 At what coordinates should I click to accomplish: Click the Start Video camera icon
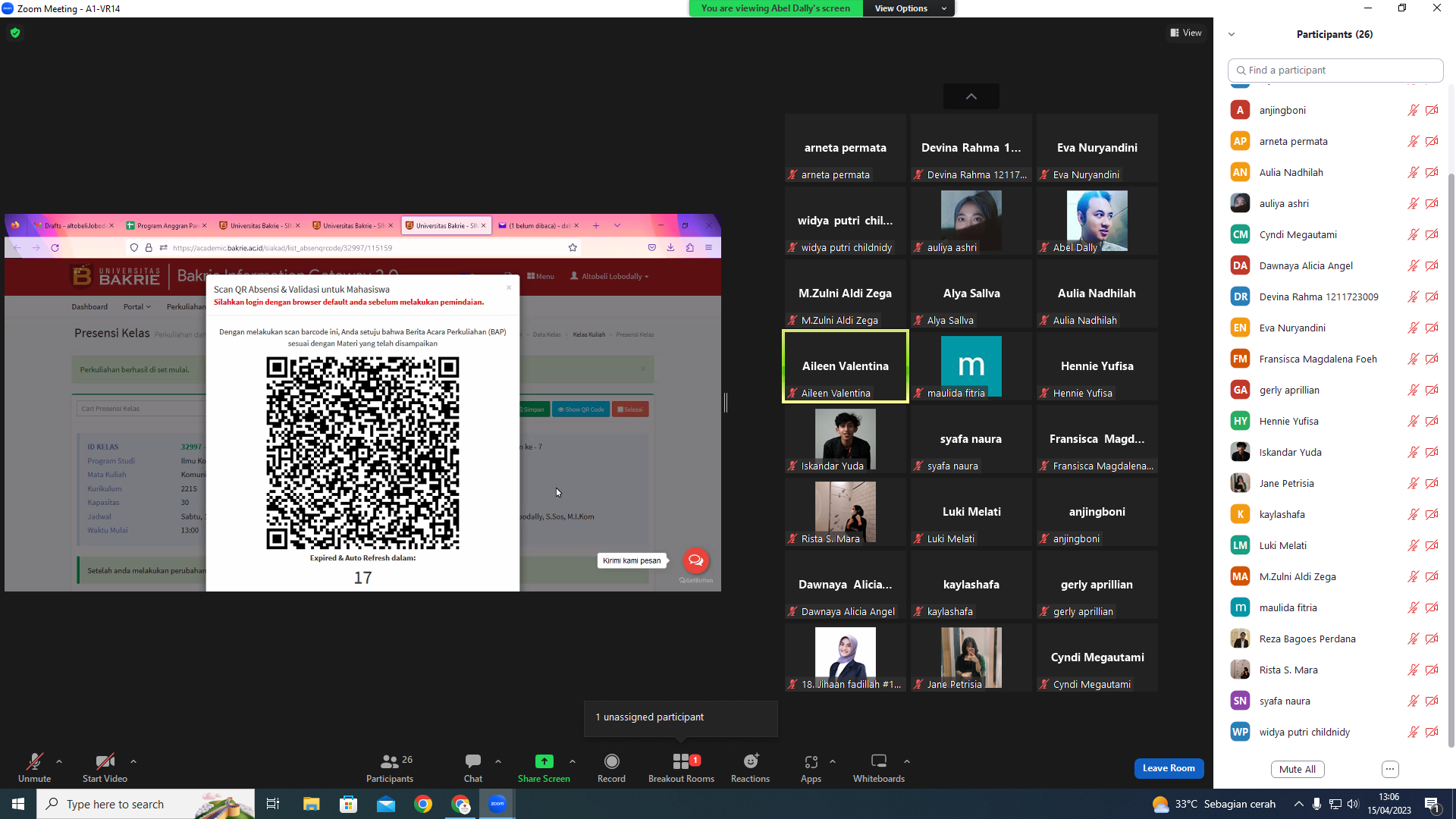tap(105, 761)
